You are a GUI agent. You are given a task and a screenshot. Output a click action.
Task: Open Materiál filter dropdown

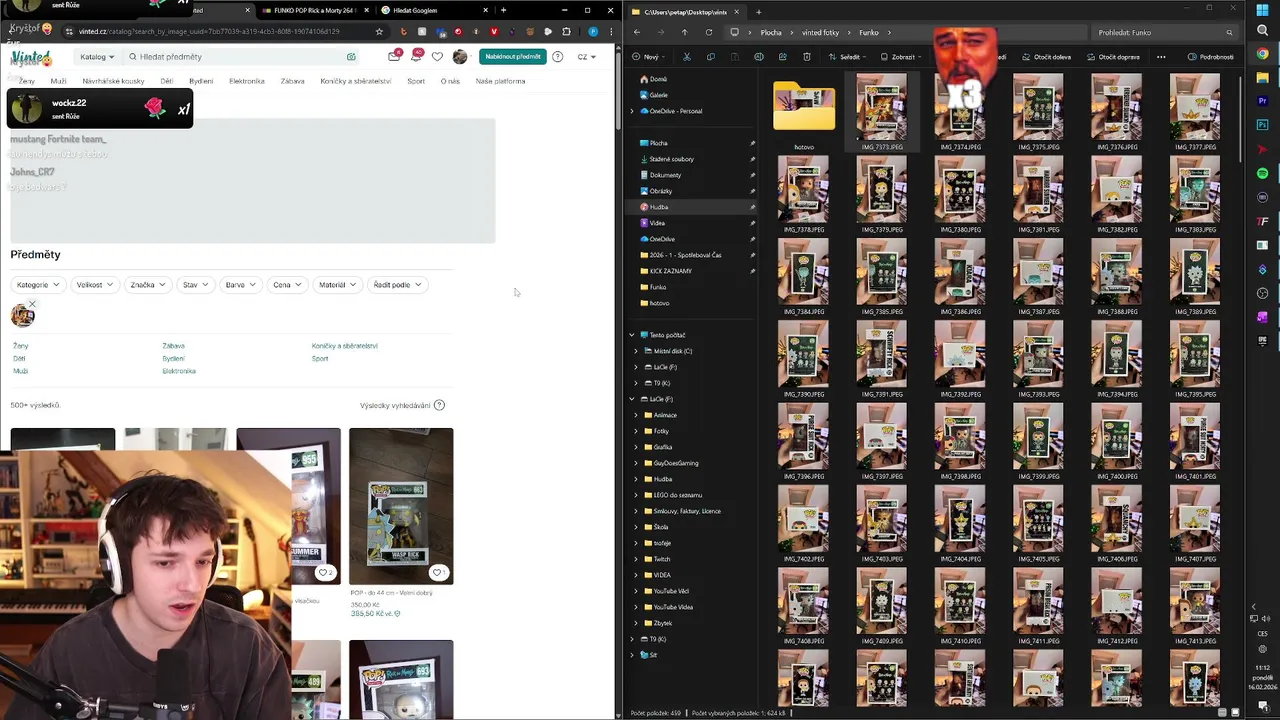click(337, 285)
